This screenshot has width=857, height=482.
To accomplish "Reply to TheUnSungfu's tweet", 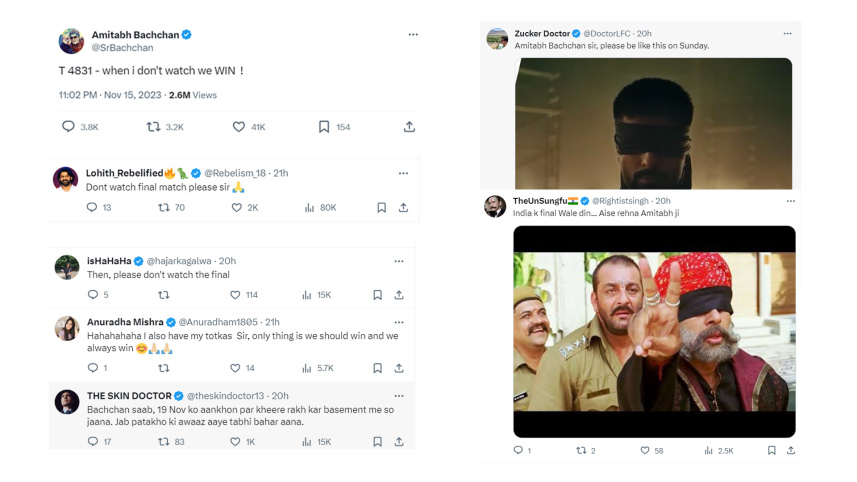I will point(518,451).
